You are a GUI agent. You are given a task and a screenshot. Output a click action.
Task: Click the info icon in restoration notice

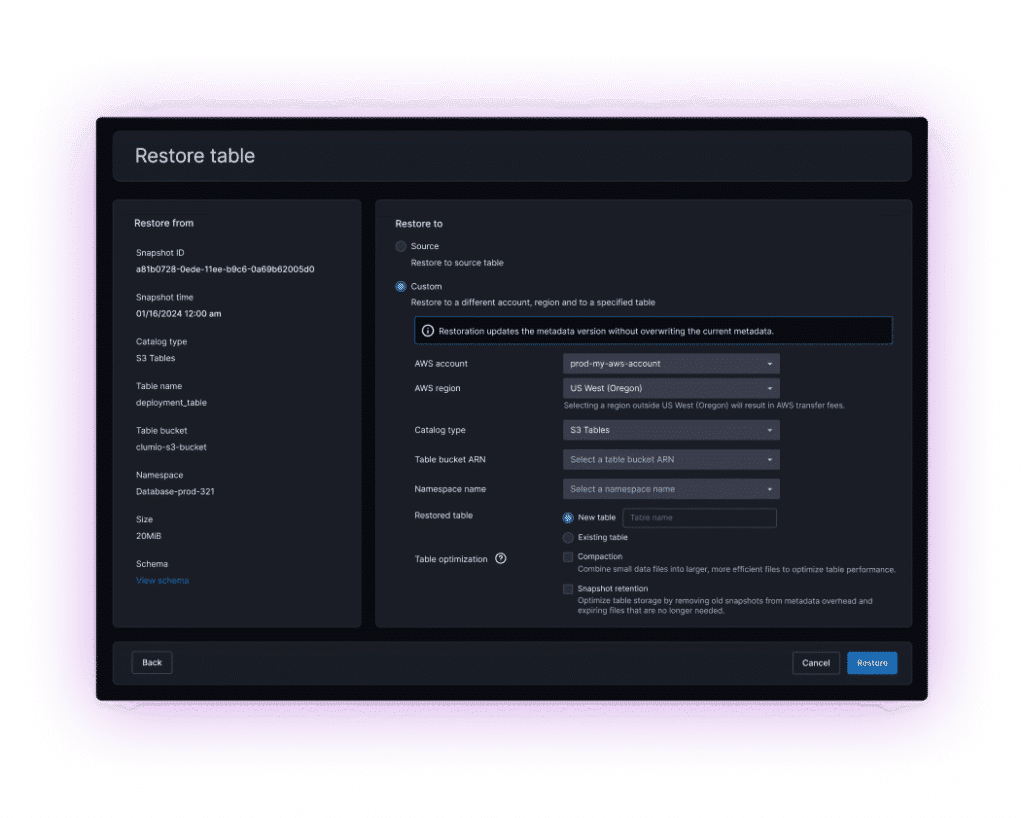click(x=428, y=331)
